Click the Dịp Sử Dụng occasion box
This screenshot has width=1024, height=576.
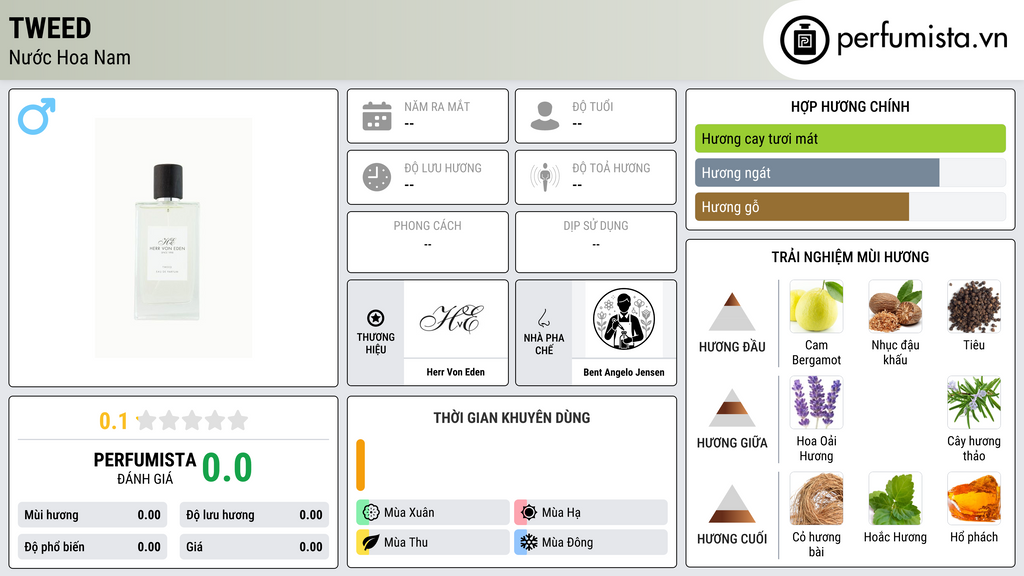[596, 242]
